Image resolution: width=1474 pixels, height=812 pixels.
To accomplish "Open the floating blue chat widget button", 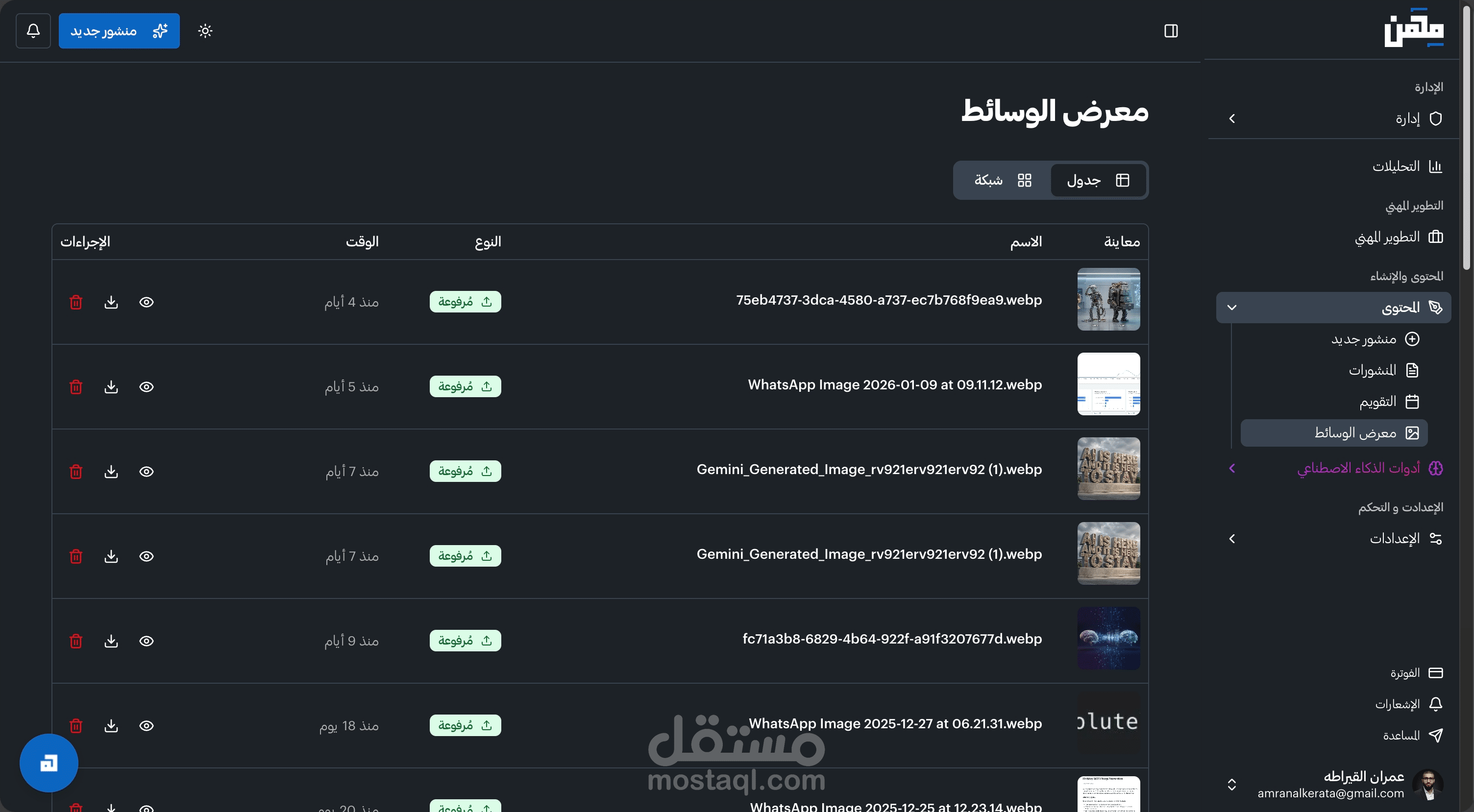I will click(x=49, y=763).
